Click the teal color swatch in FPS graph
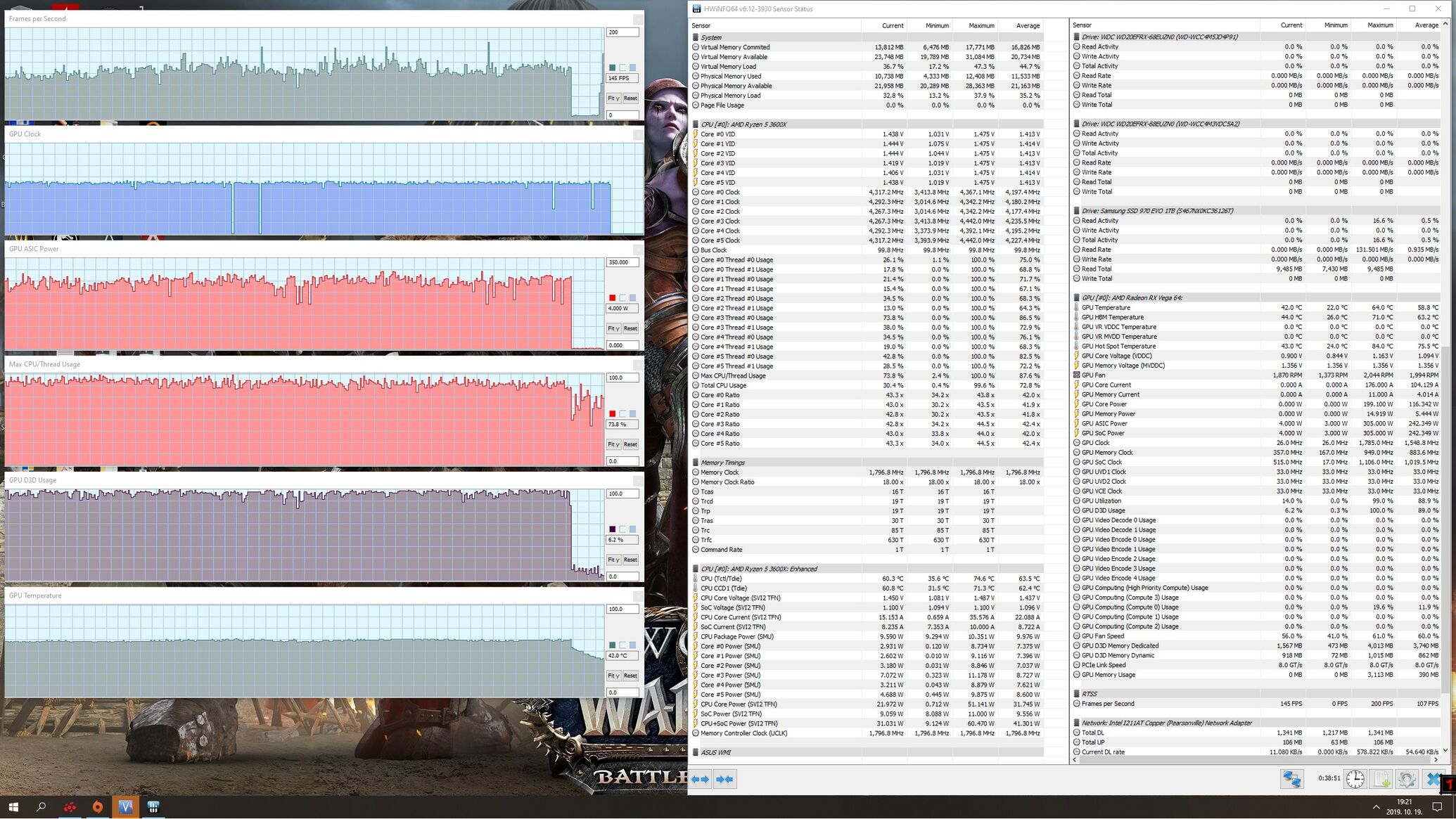The image size is (1456, 819). pos(612,67)
